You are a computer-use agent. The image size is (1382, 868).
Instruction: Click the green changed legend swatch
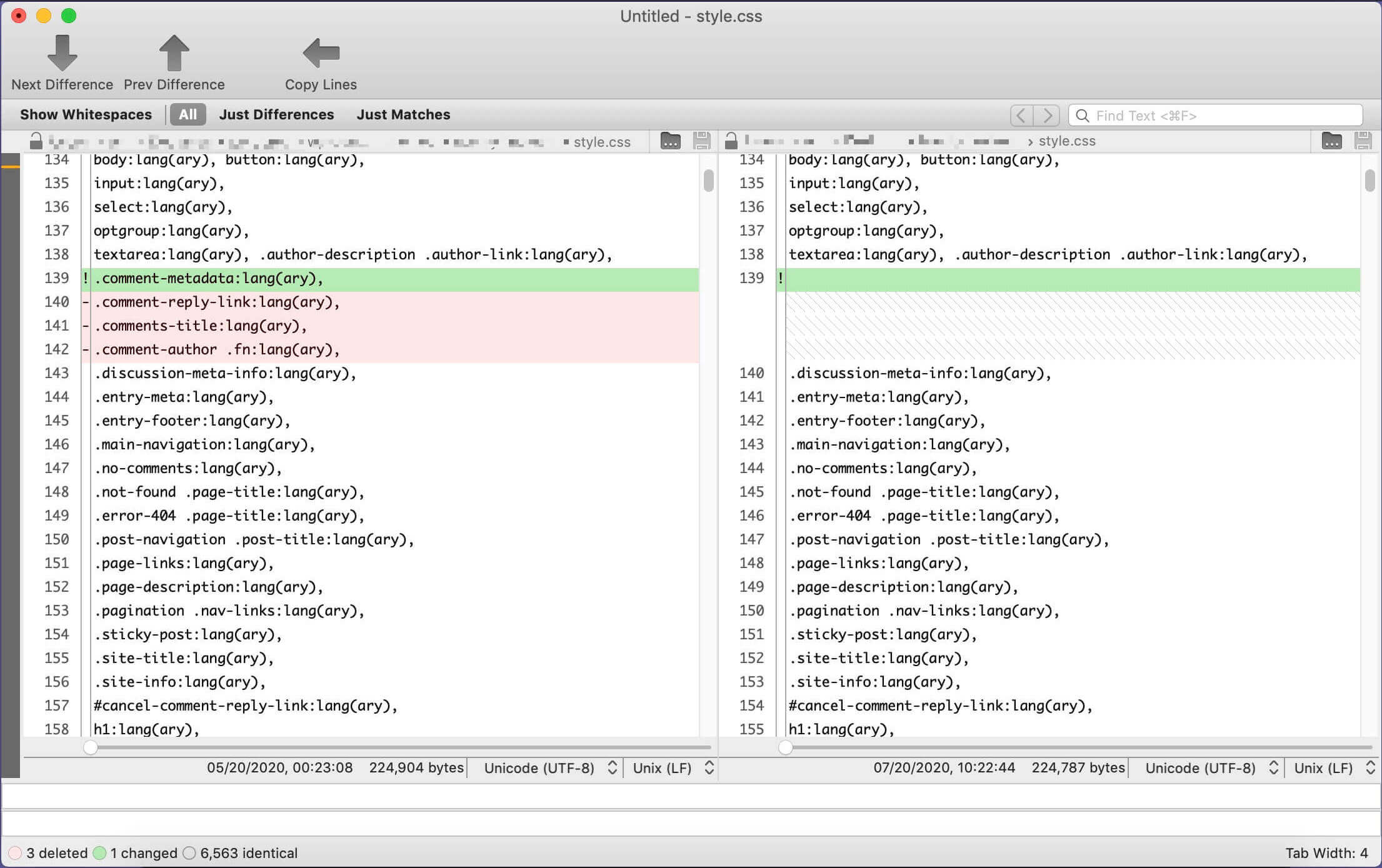coord(99,853)
